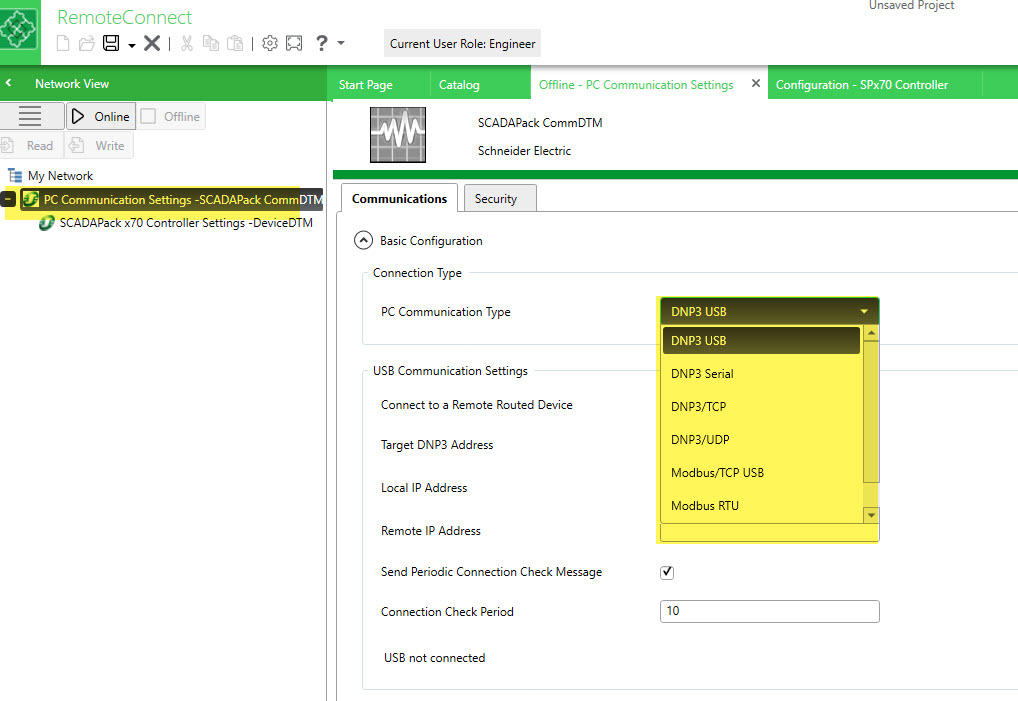Choose DNP3/TCP from the list
The image size is (1018, 701).
(x=761, y=407)
